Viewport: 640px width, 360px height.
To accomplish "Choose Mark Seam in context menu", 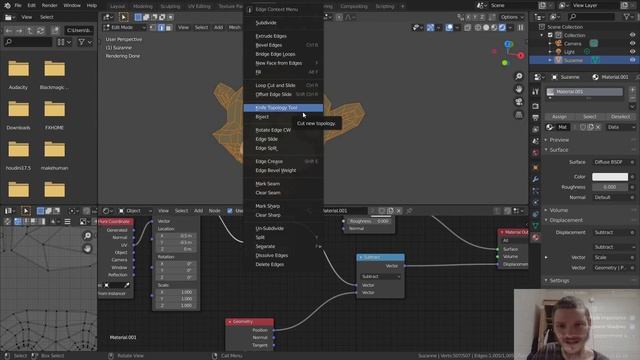I will pyautogui.click(x=283, y=184).
